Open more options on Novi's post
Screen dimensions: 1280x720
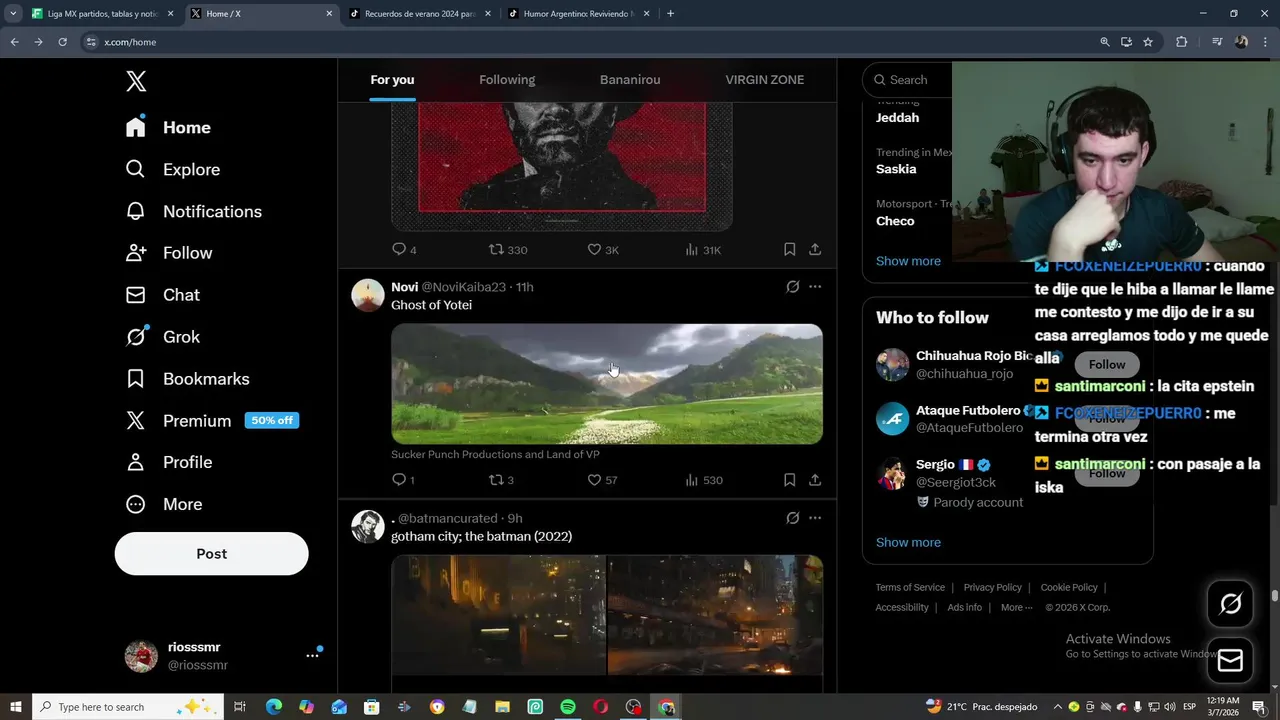click(x=815, y=287)
